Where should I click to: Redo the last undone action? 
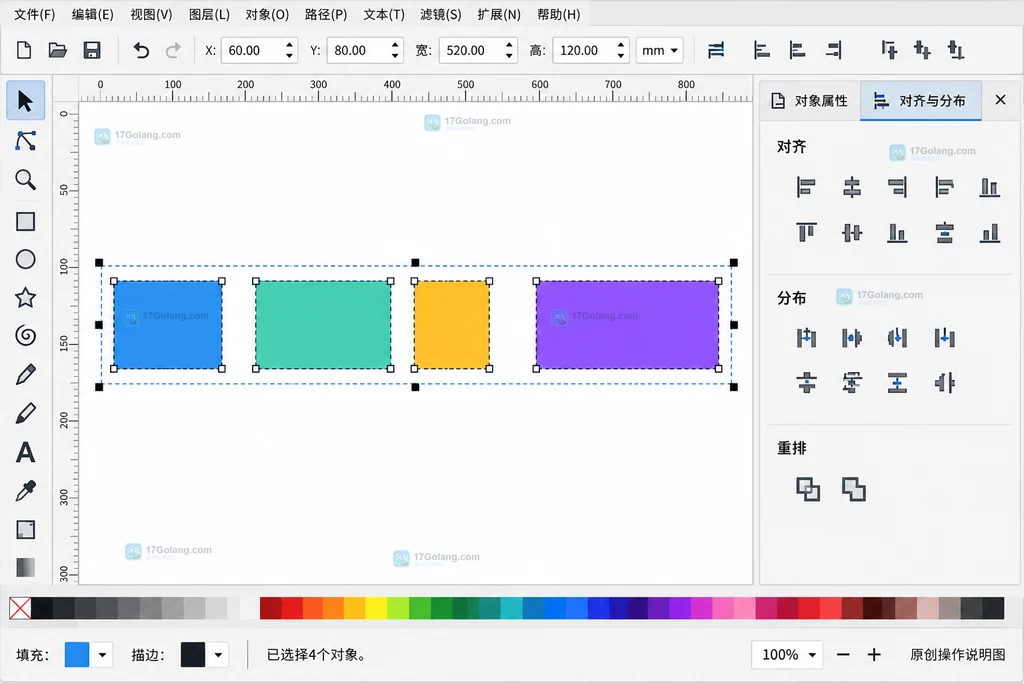(173, 50)
